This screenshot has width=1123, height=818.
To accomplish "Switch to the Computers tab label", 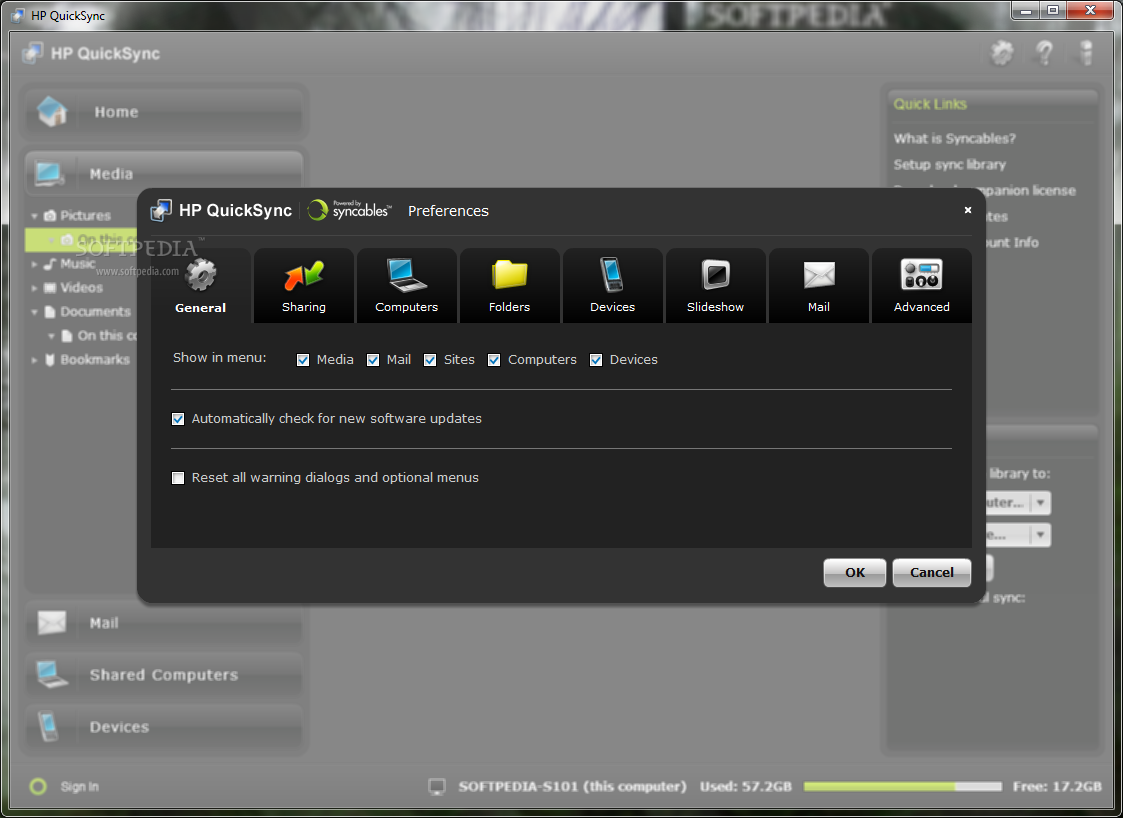I will pos(407,307).
